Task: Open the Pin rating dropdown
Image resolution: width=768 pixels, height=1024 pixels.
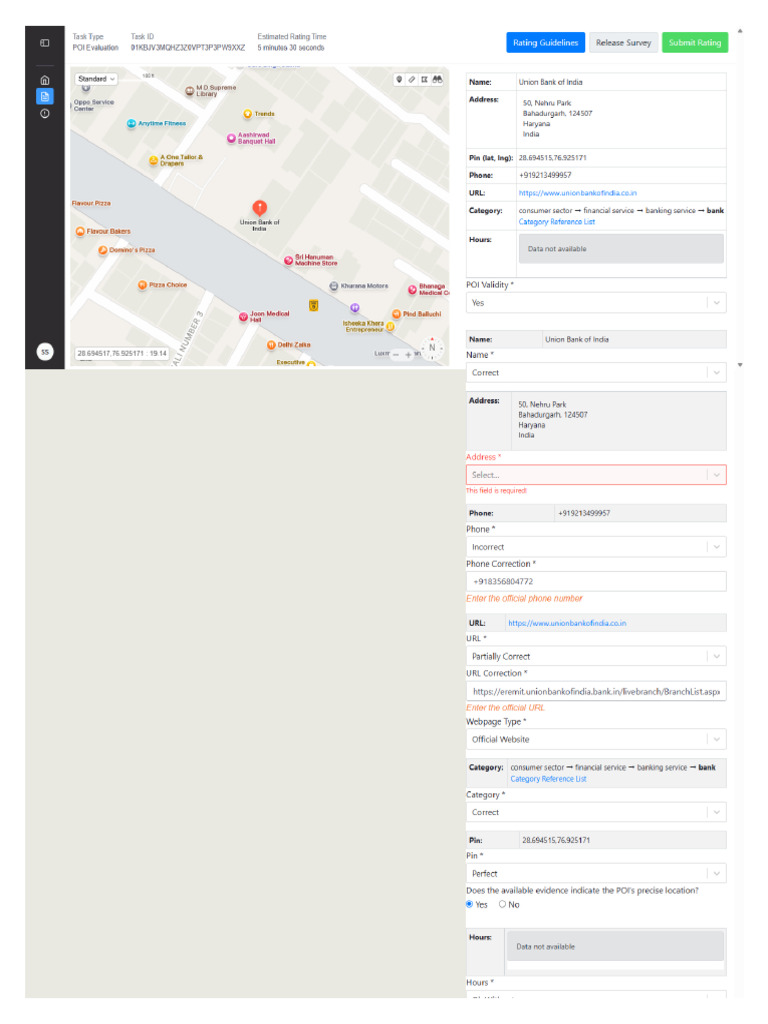Action: [596, 874]
